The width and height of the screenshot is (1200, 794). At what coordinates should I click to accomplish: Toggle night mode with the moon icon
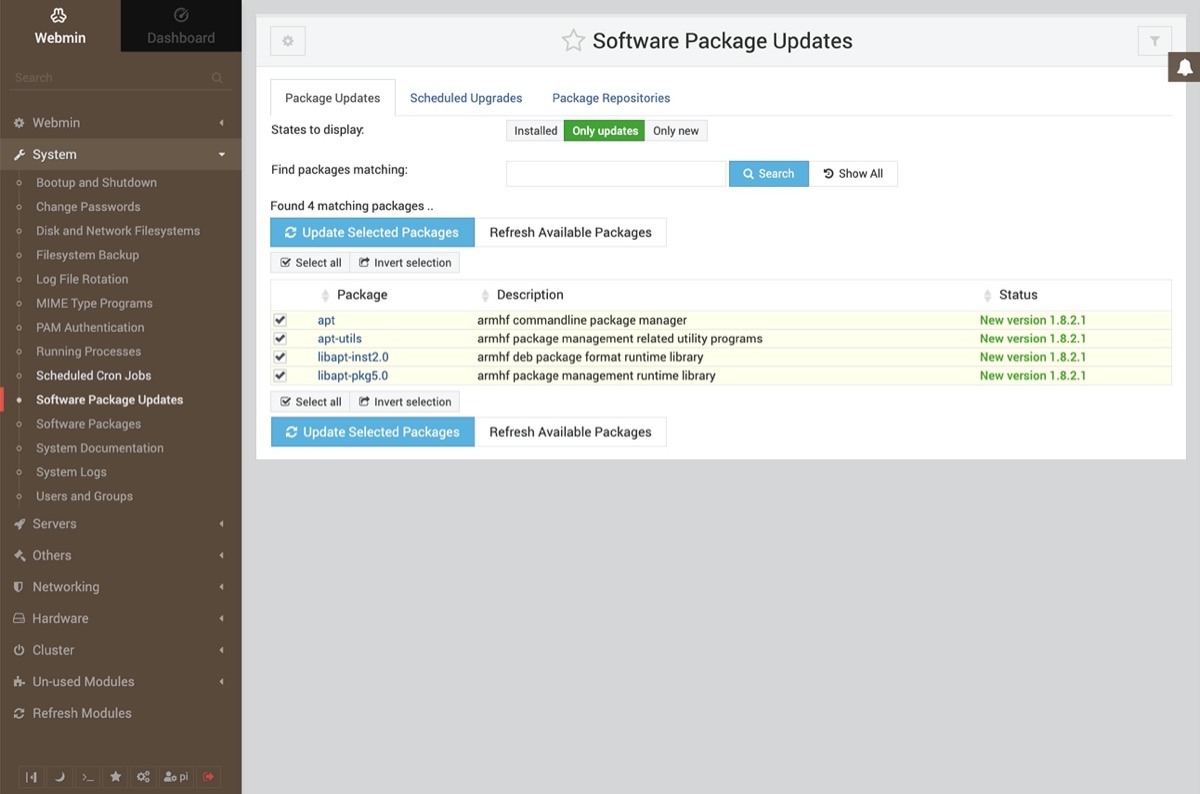59,777
